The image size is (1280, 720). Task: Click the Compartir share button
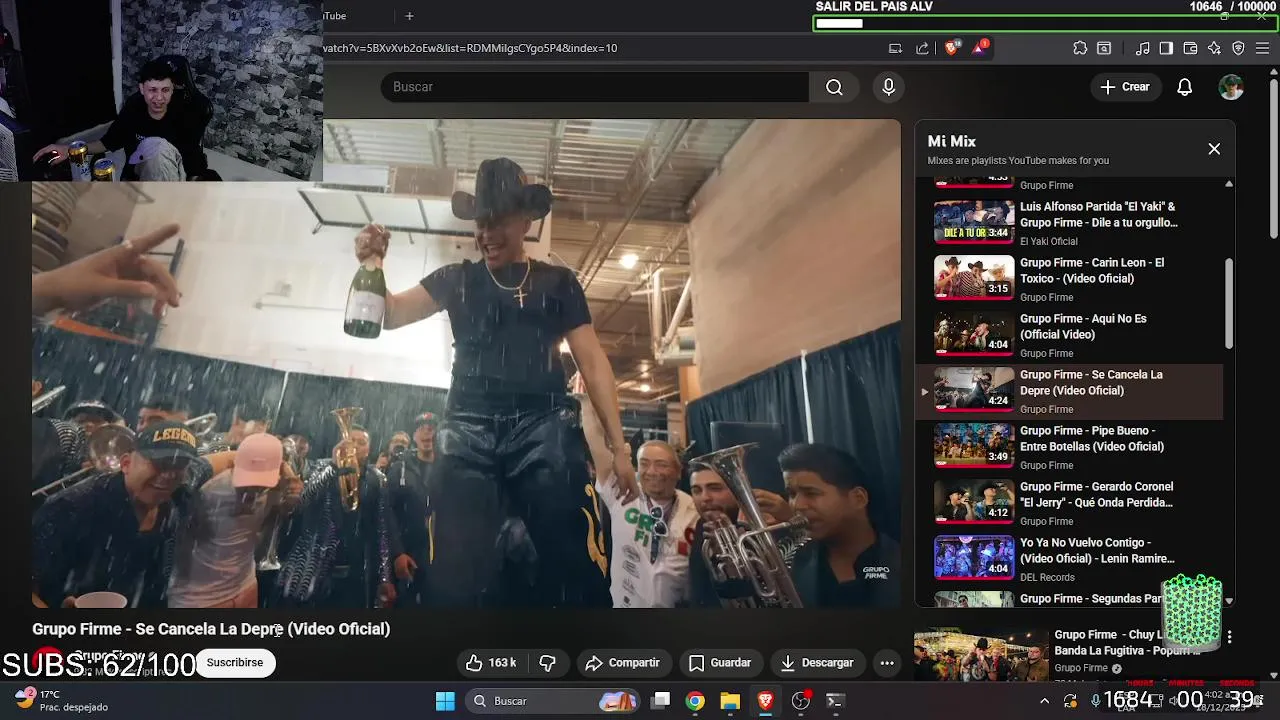click(623, 662)
